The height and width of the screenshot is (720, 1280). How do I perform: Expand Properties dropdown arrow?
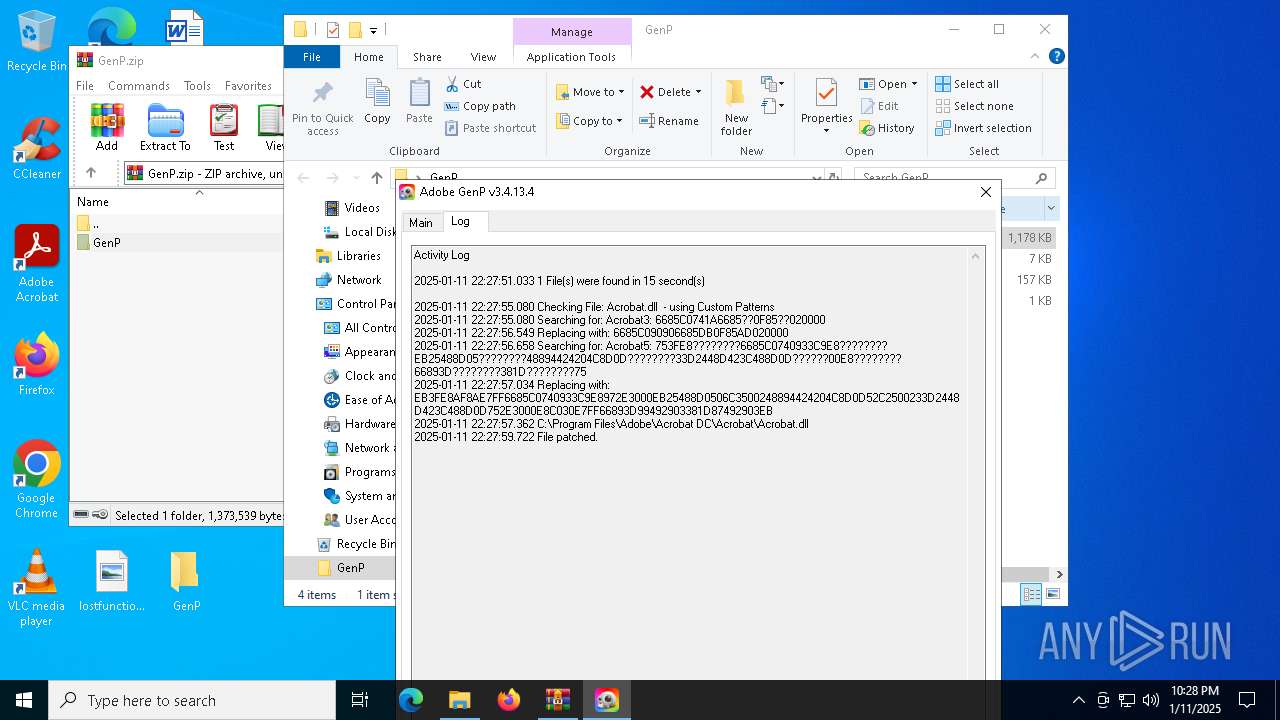(x=826, y=131)
